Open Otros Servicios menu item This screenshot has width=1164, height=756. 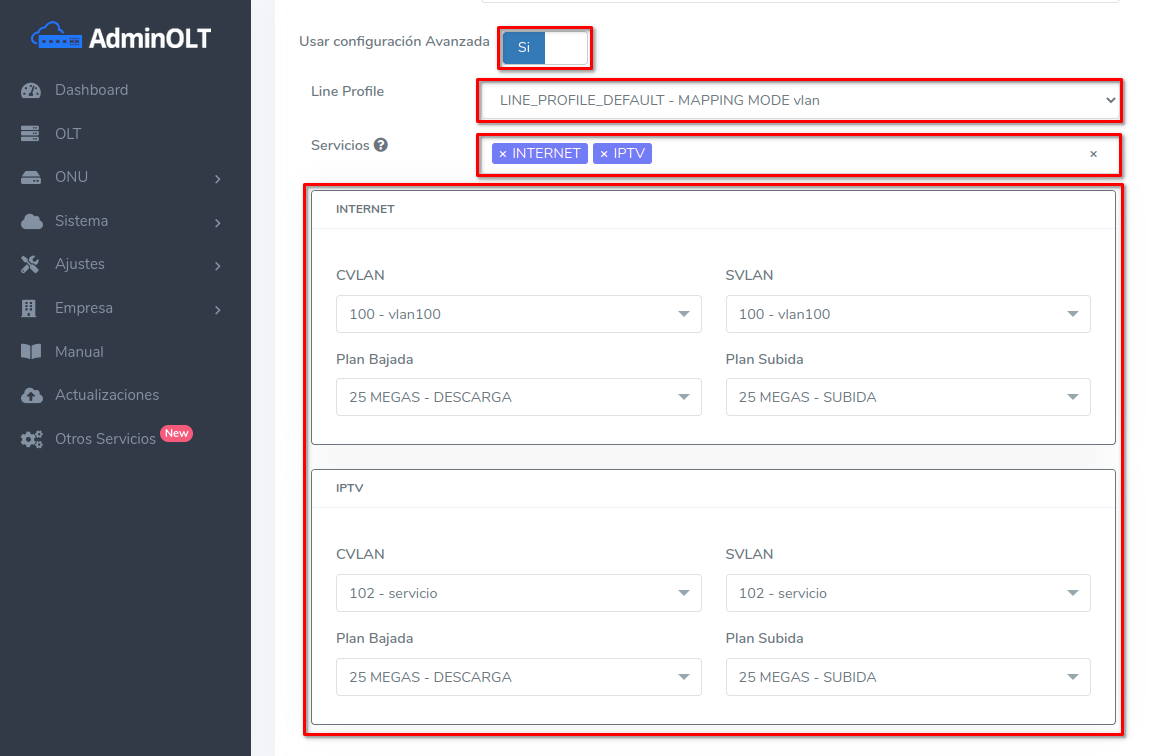point(105,439)
